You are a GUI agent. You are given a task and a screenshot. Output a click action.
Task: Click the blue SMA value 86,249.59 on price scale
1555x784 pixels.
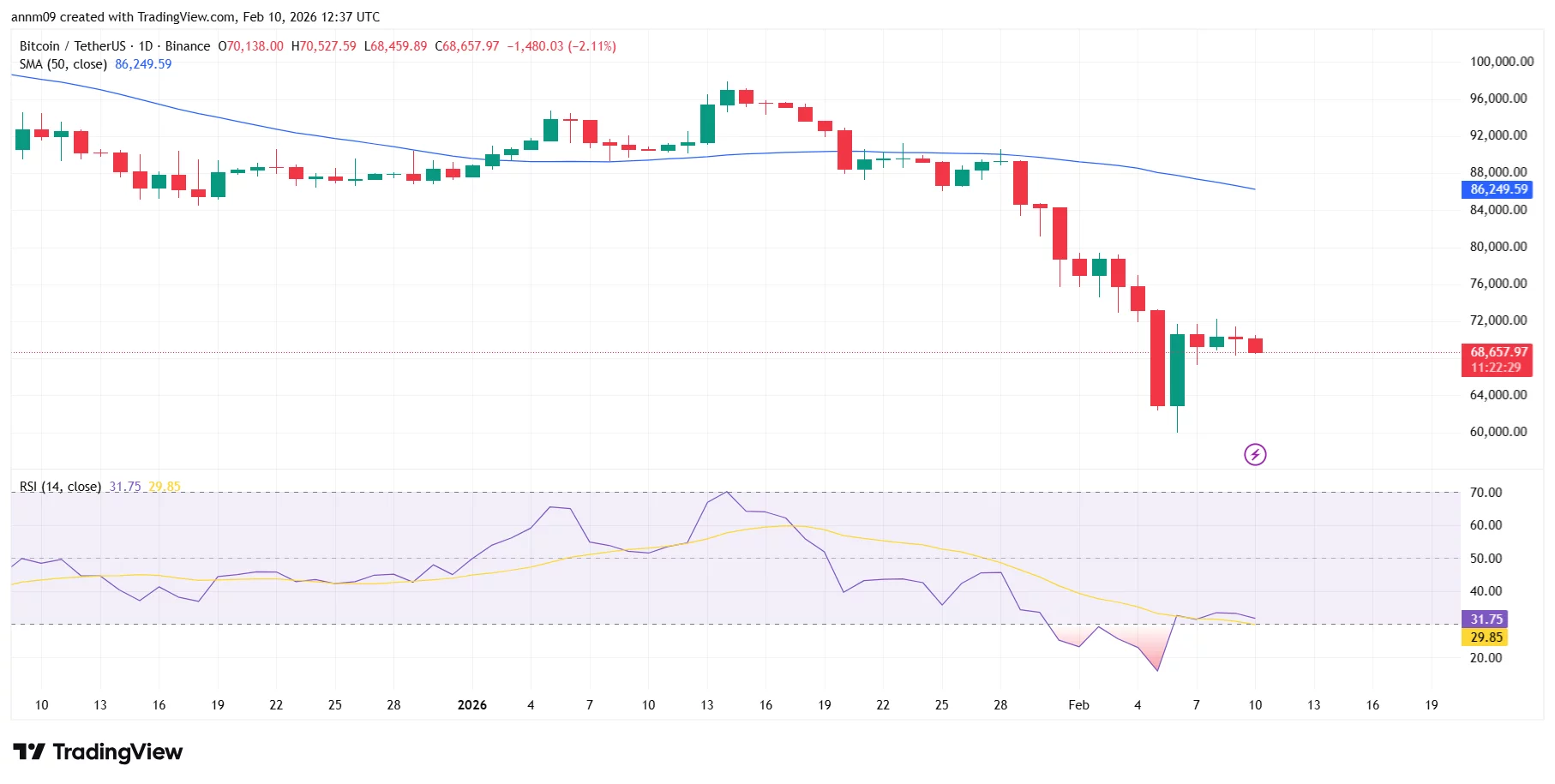pos(1496,190)
